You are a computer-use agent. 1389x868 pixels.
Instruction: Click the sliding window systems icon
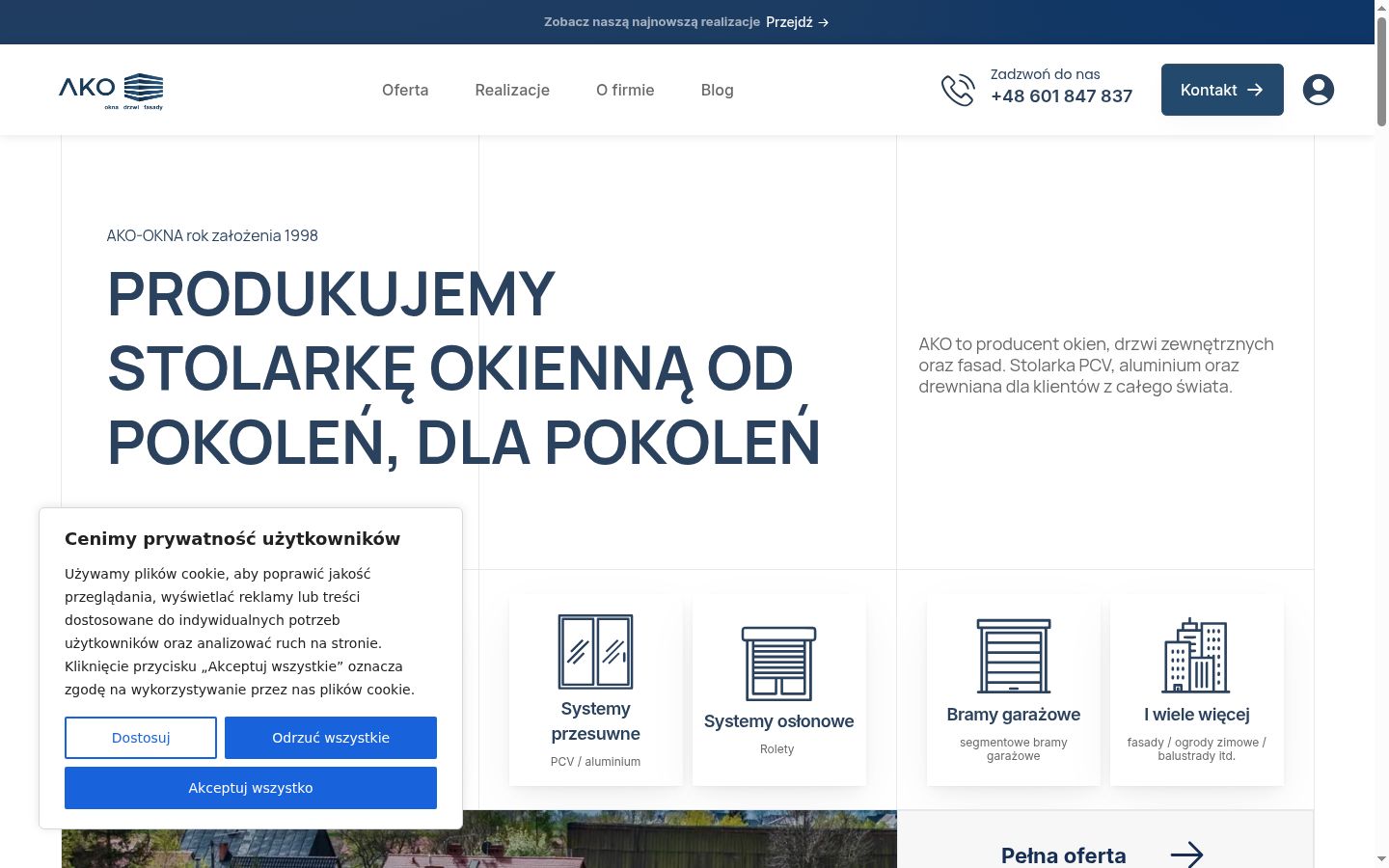[x=595, y=651]
